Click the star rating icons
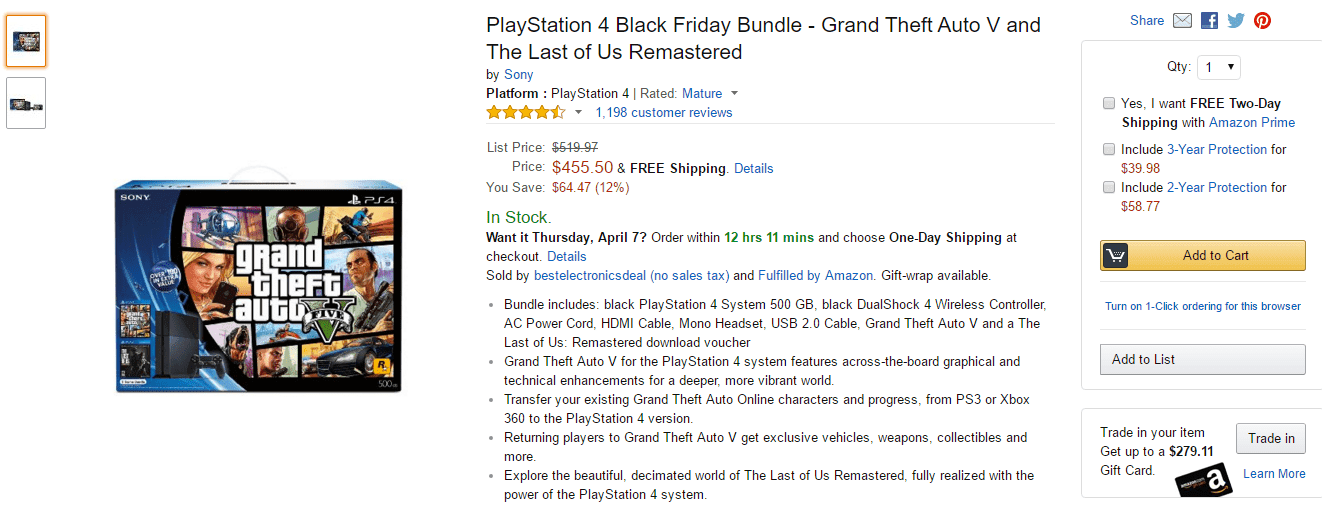Image resolution: width=1322 pixels, height=514 pixels. coord(526,112)
